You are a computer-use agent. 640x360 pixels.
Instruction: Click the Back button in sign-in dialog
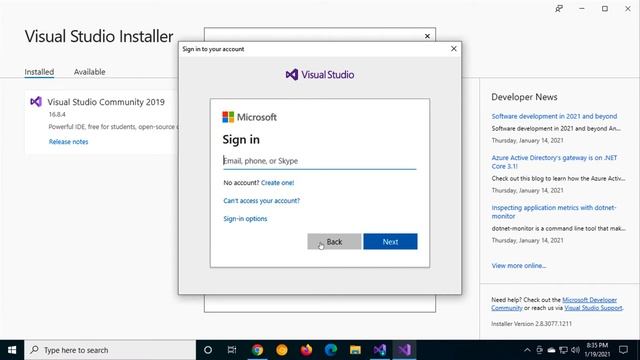(334, 242)
